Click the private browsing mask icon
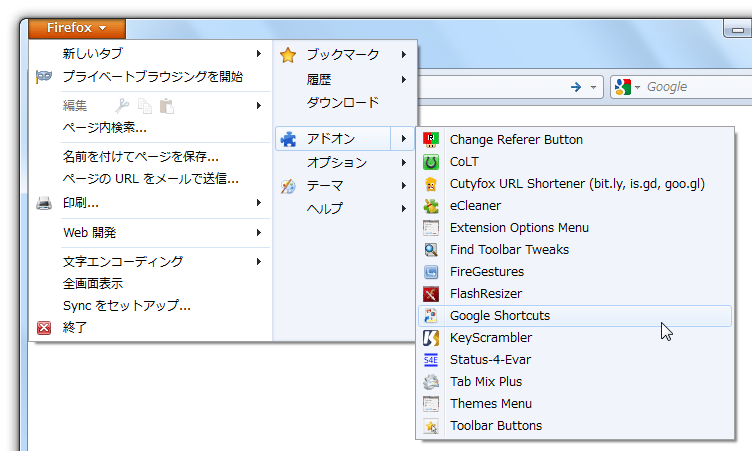Screen dimensions: 752x451 (44, 76)
